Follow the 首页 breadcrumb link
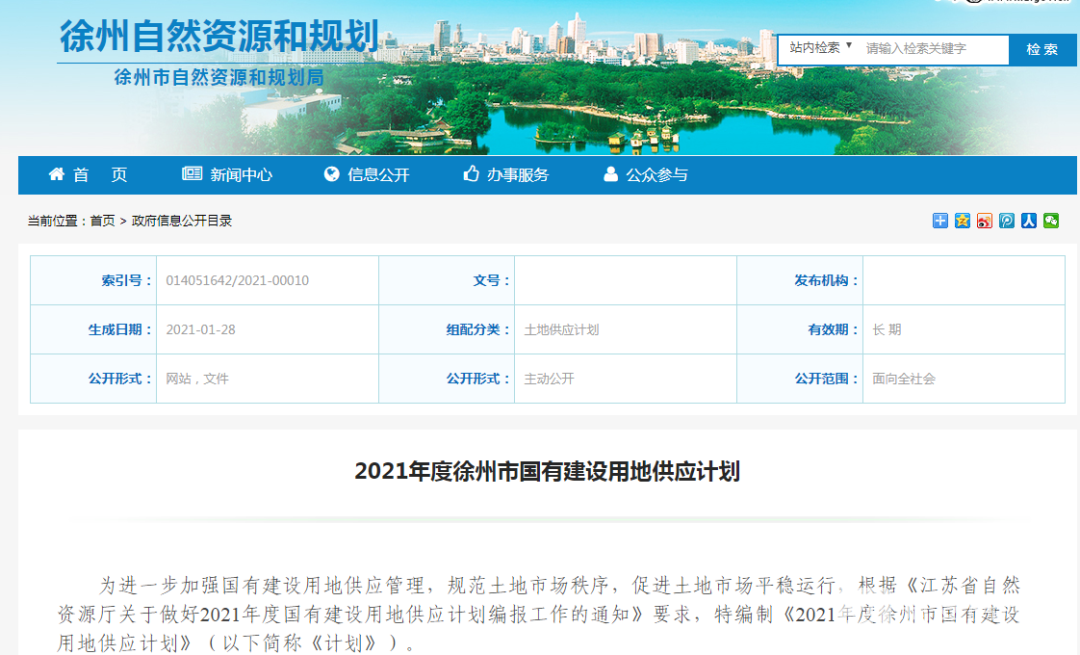 tap(102, 221)
